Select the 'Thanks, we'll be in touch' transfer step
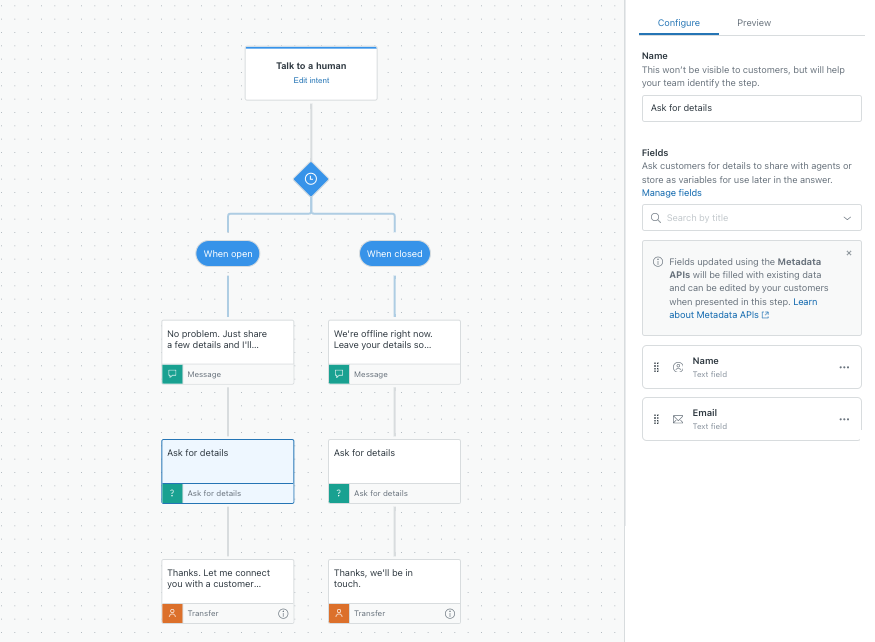Screen dimensions: 875x642 (x=394, y=581)
